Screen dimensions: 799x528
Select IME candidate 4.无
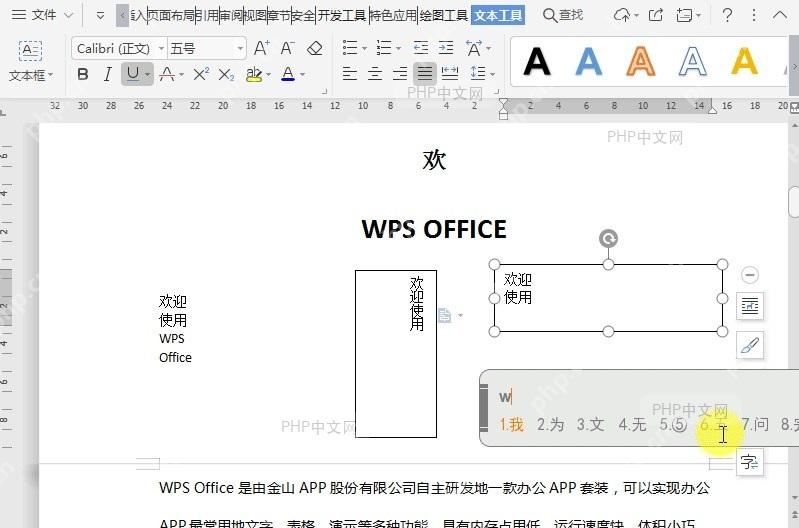[x=632, y=425]
